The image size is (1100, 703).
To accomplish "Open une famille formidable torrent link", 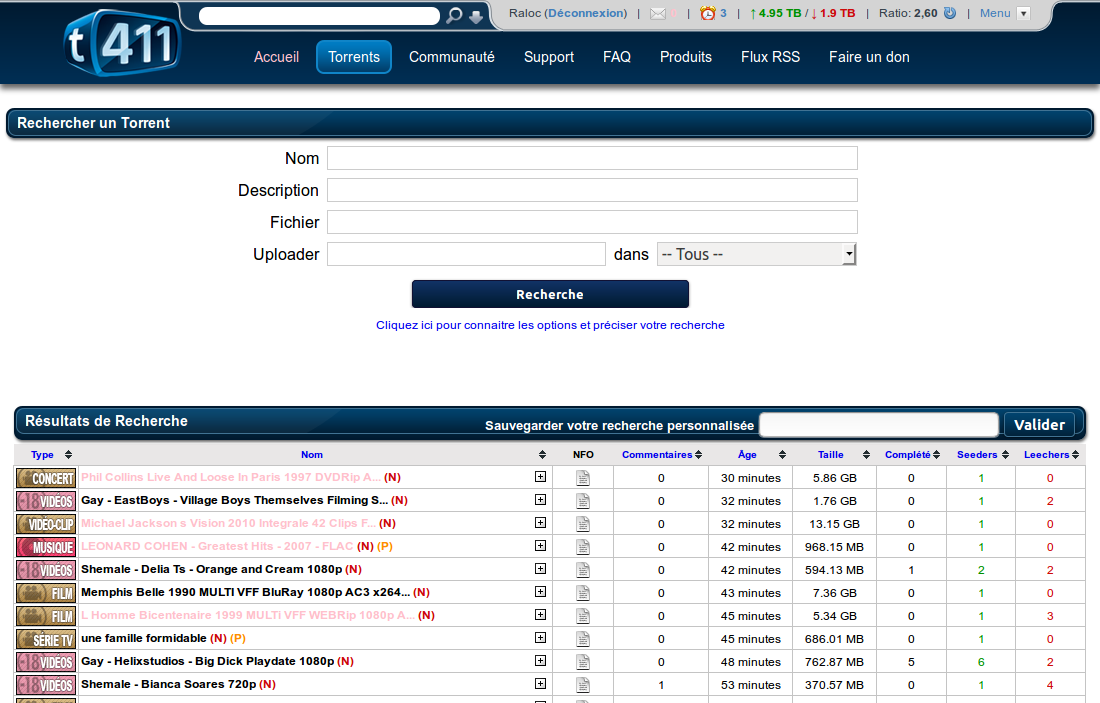I will 144,638.
